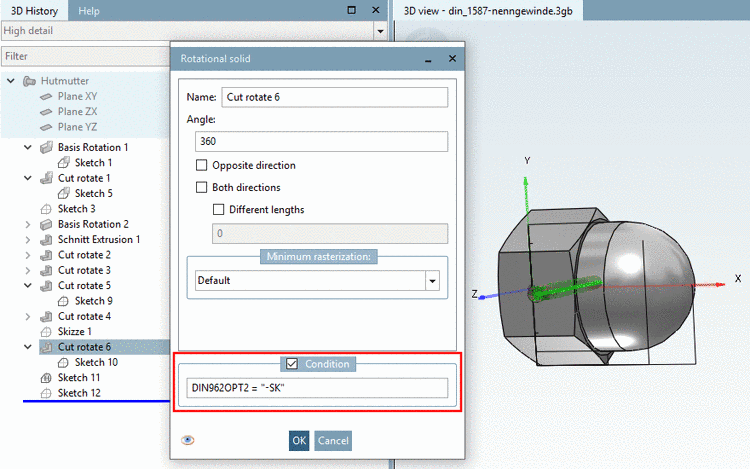Click the Skizze 1 icon

(x=46, y=332)
